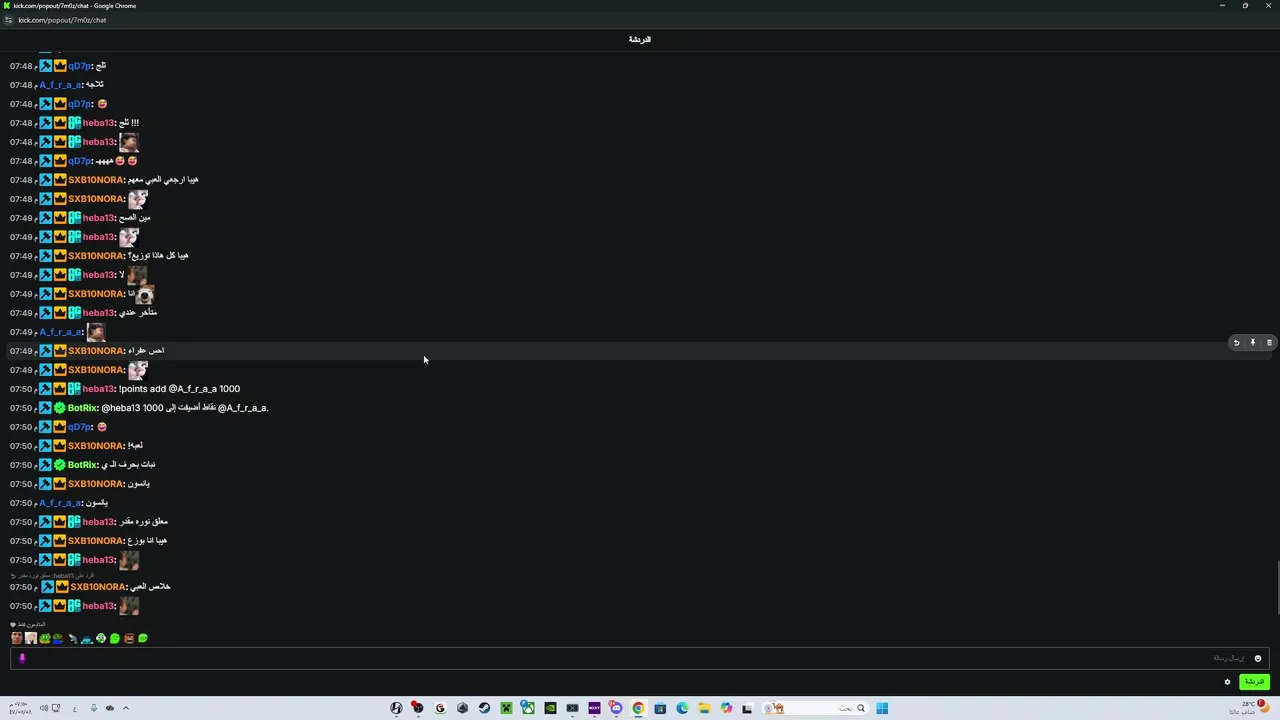Click heba13 username on !points command
The width and height of the screenshot is (1280, 720).
click(x=99, y=389)
